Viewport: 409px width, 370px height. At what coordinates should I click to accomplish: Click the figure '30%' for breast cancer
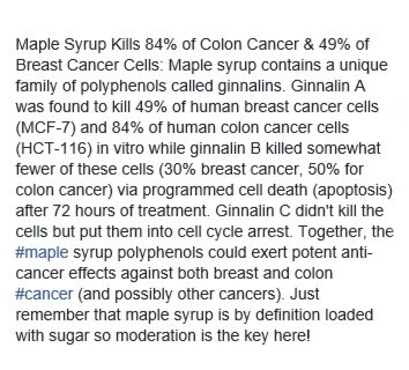pyautogui.click(x=179, y=169)
